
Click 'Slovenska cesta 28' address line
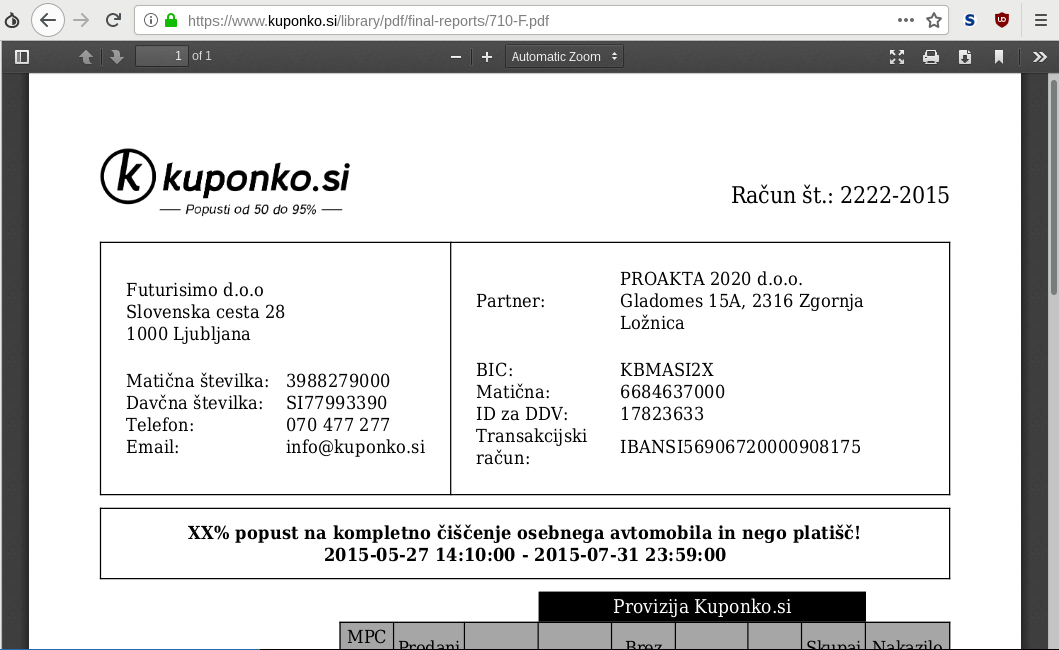(x=205, y=311)
